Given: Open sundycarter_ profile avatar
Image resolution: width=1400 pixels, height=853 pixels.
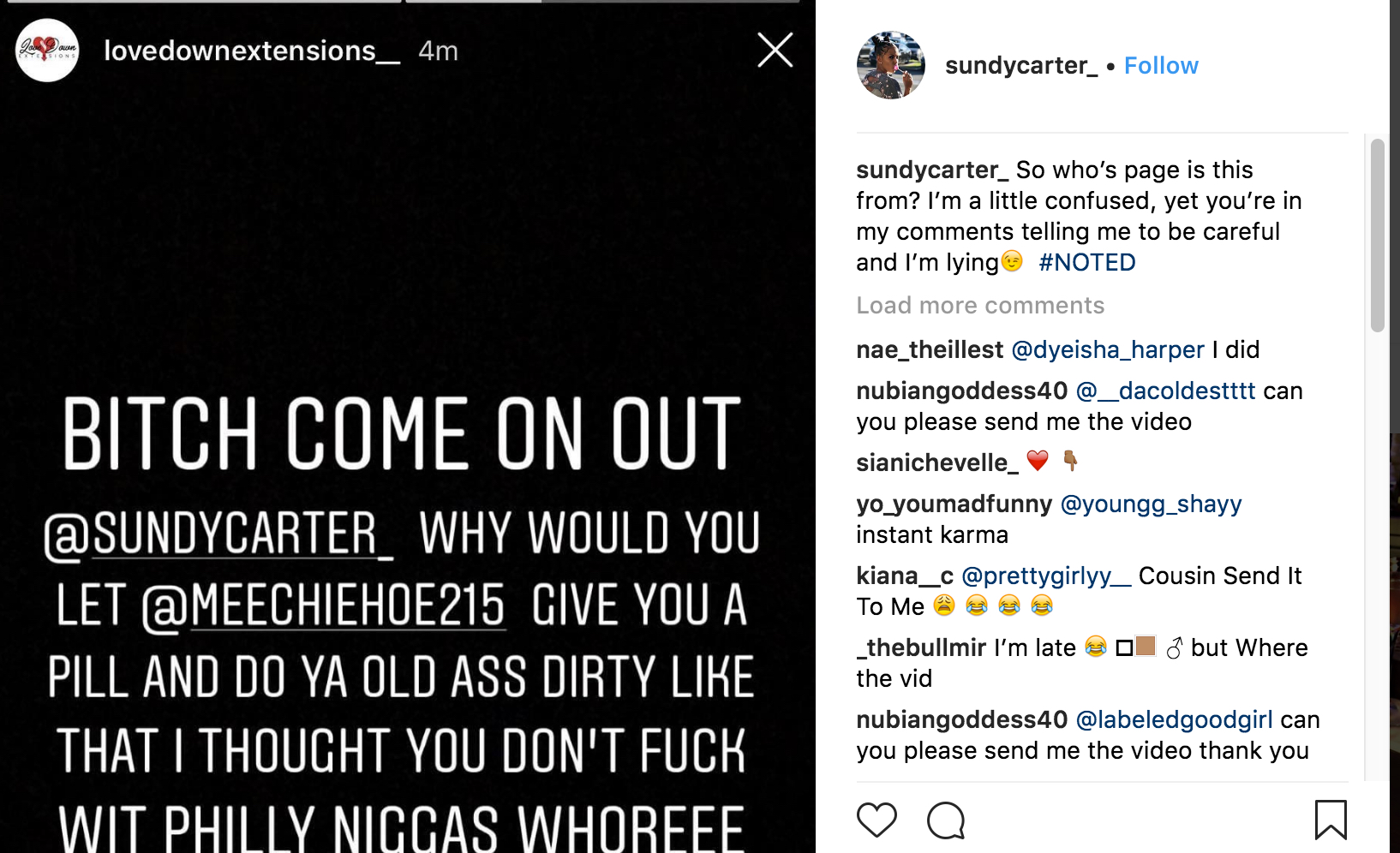Looking at the screenshot, I should 891,66.
